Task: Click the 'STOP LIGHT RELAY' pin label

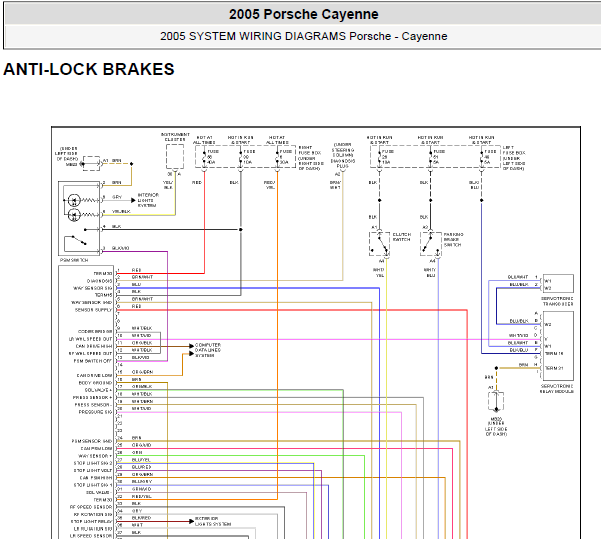Action: click(92, 522)
